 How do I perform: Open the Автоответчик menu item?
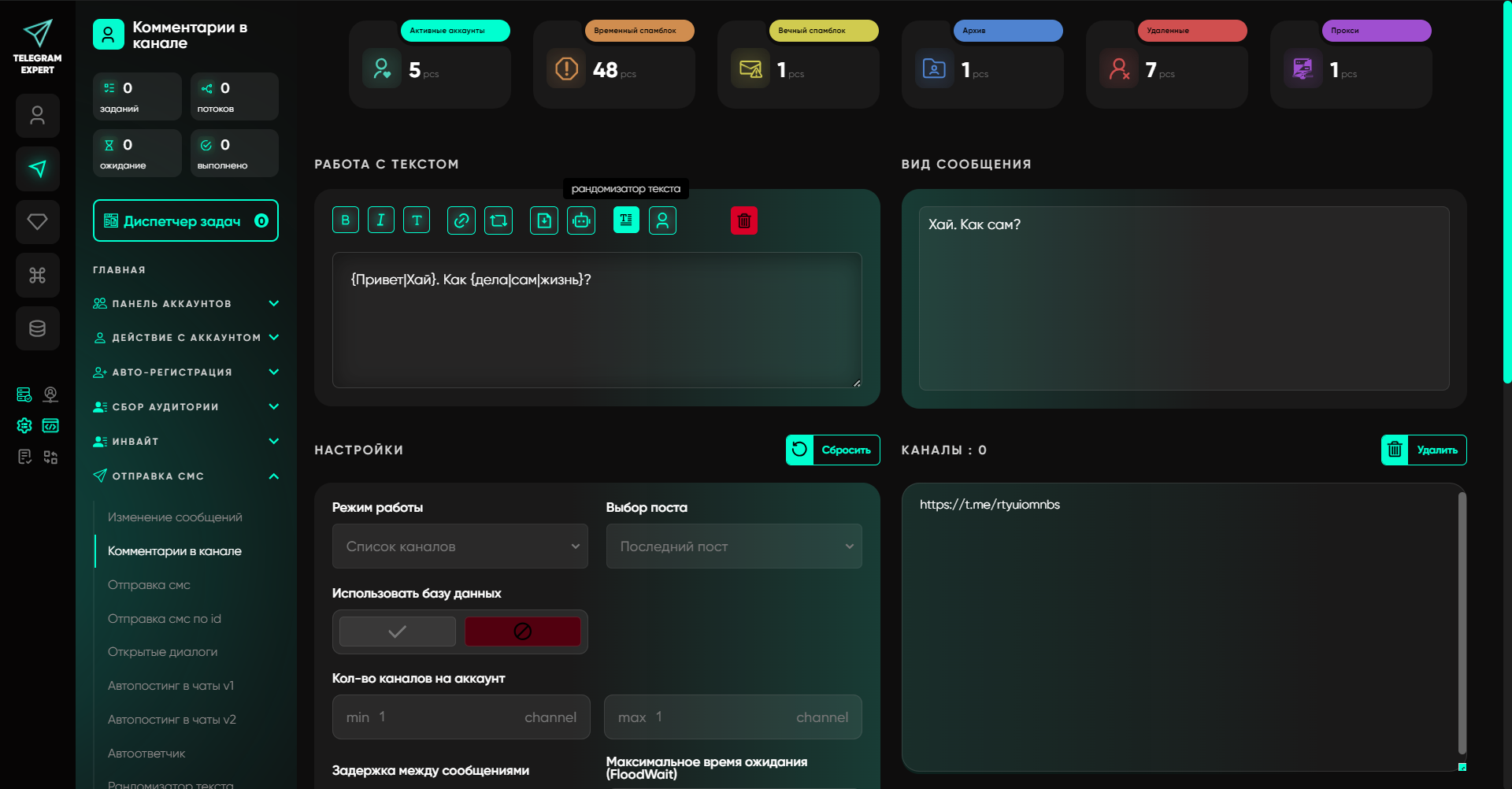(x=146, y=754)
